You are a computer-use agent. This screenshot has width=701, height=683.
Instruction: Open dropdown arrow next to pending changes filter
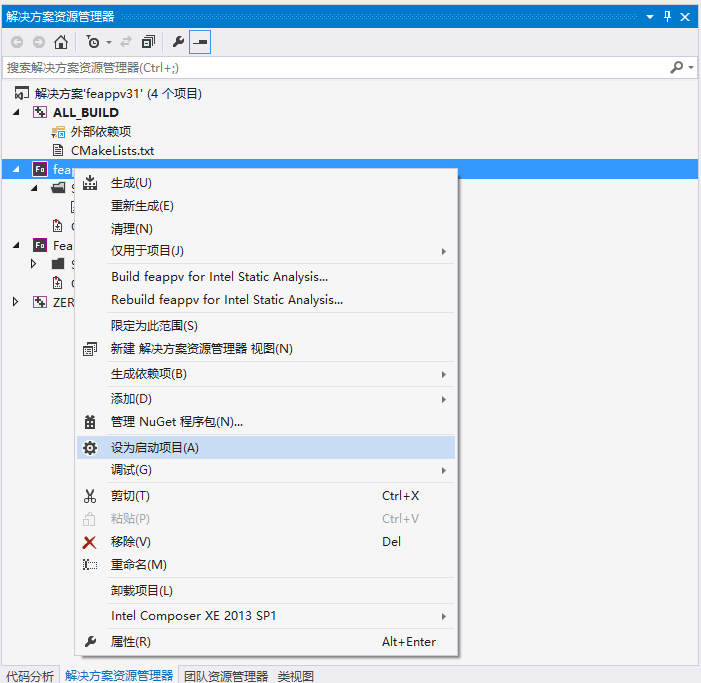pyautogui.click(x=109, y=43)
